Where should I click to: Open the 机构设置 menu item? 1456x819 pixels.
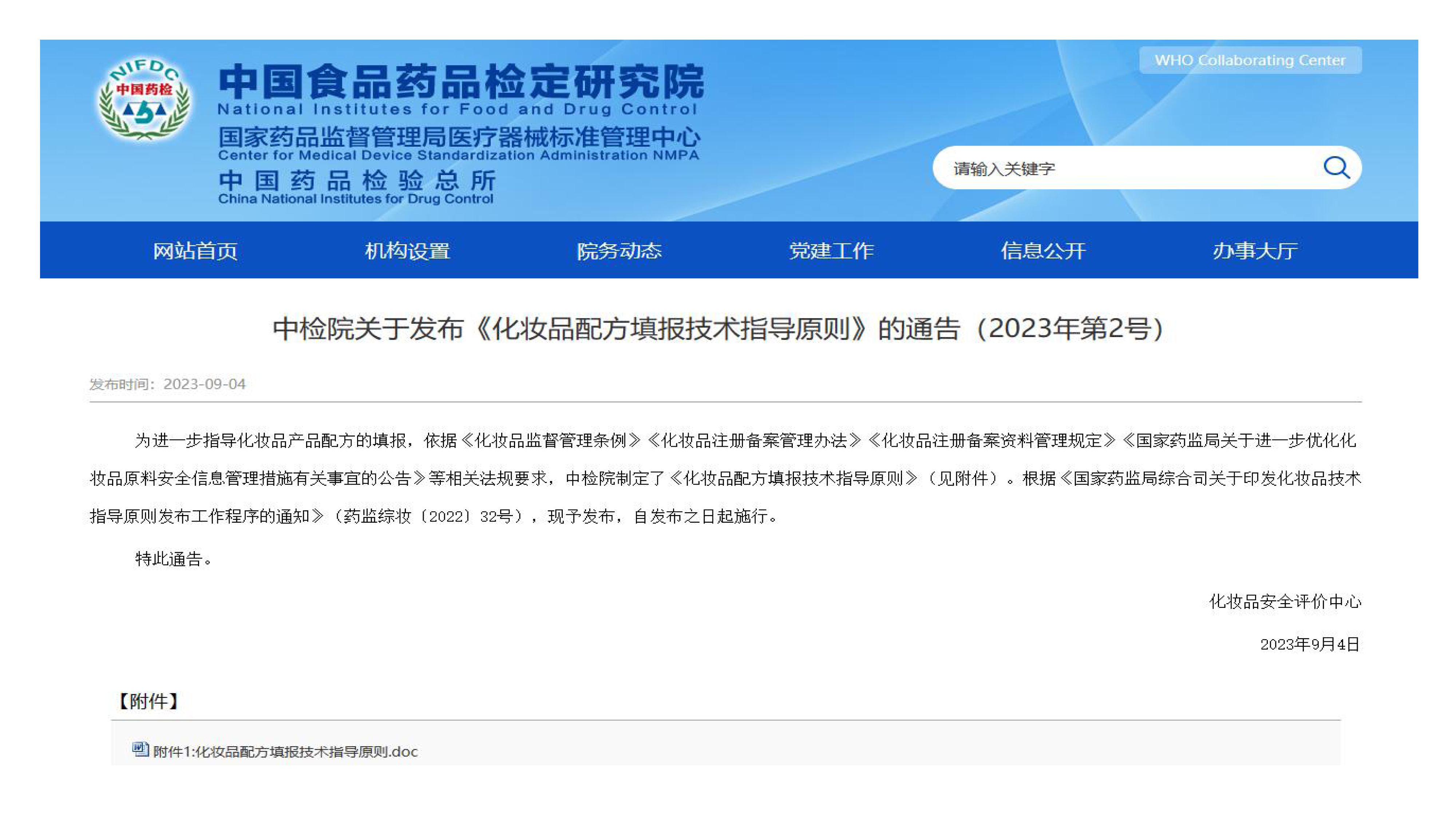click(x=407, y=250)
